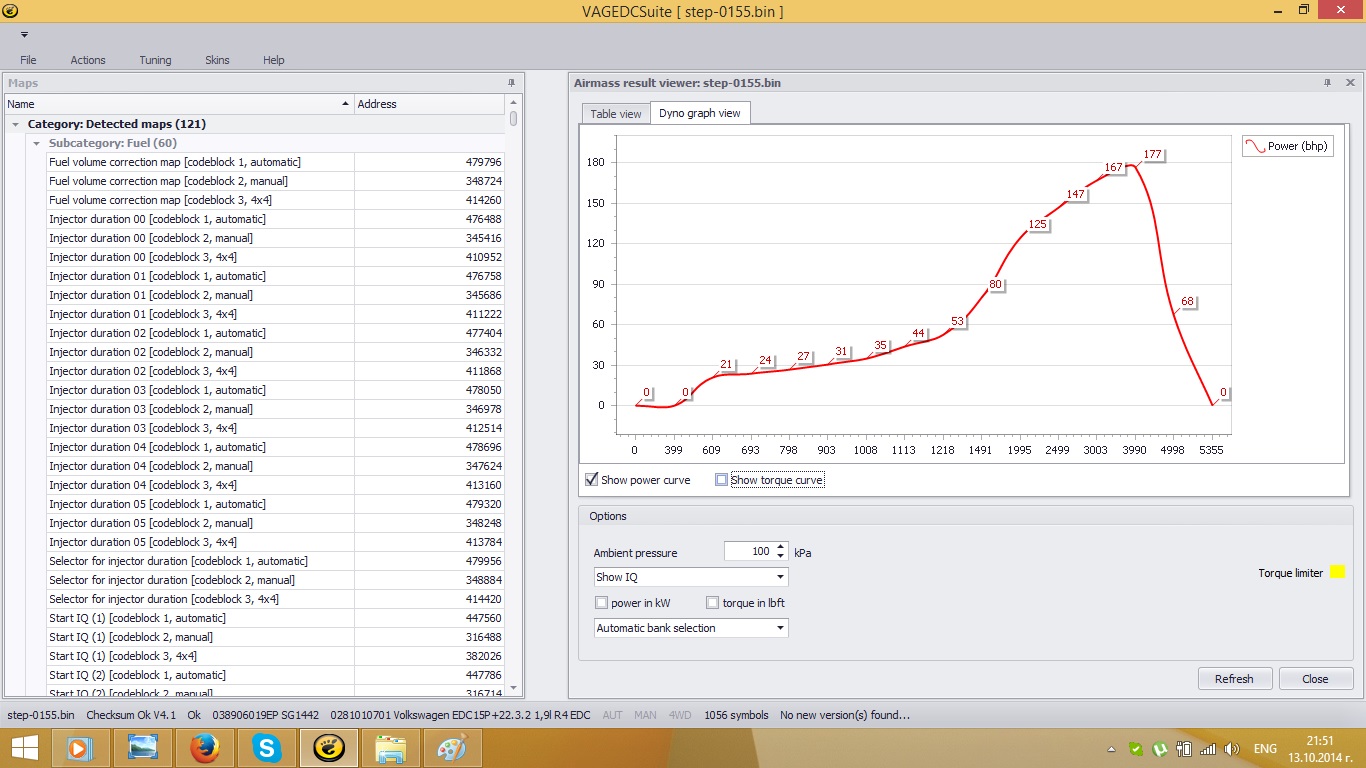This screenshot has width=1366, height=768.
Task: Close the Airmass result viewer panel with X
Action: click(x=1350, y=83)
